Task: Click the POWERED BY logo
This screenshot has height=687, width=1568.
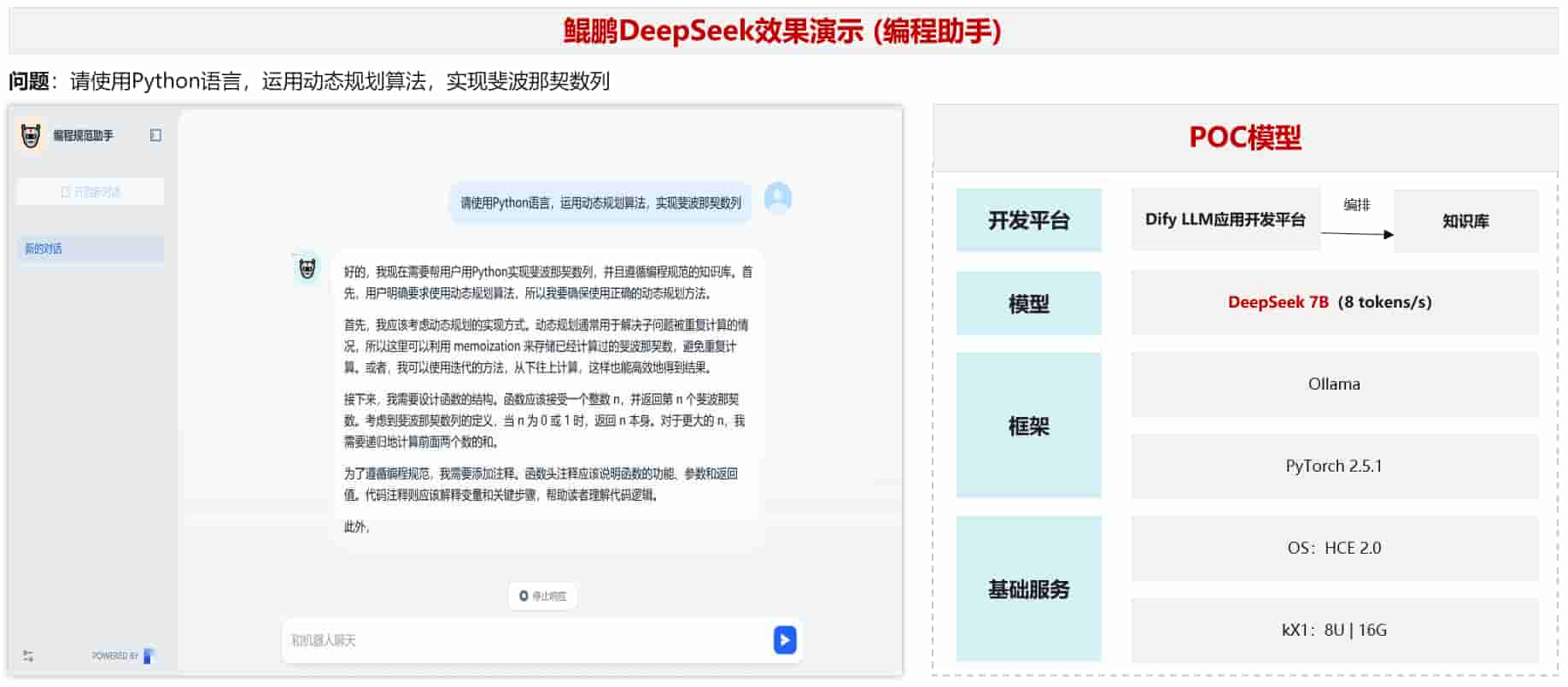Action: click(149, 655)
